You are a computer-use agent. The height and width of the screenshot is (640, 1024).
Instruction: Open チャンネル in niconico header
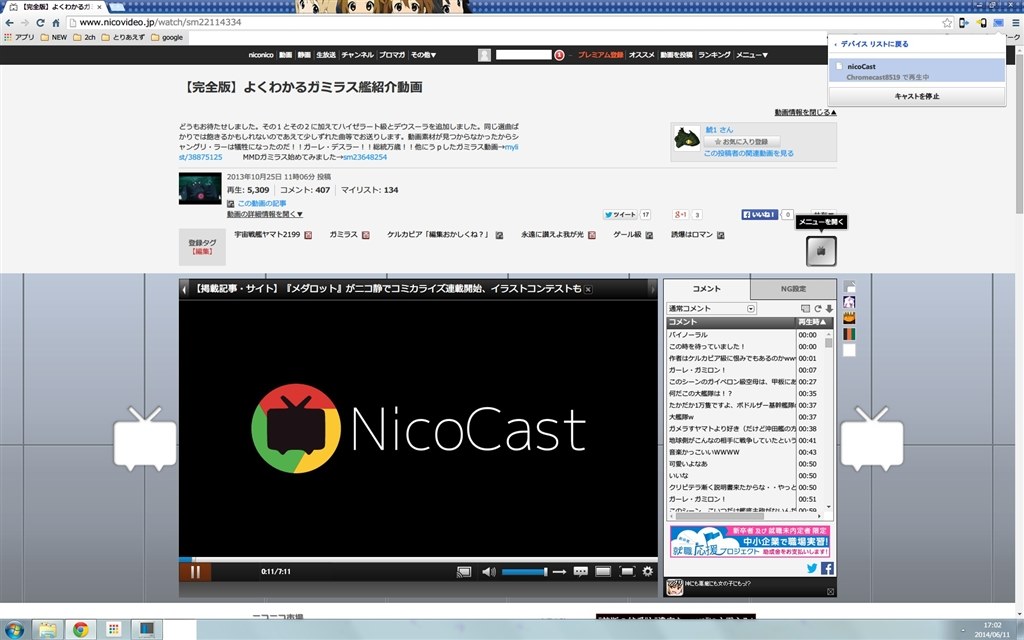[x=357, y=56]
